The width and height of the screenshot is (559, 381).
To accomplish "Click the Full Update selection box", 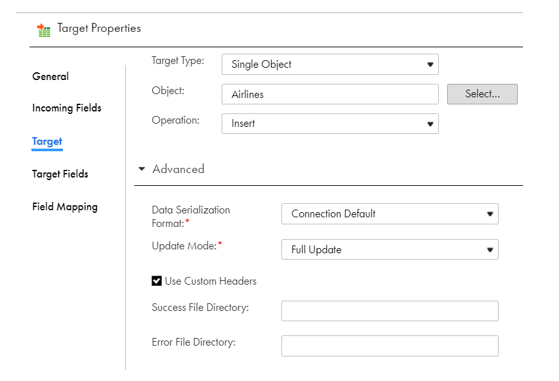I will point(390,249).
